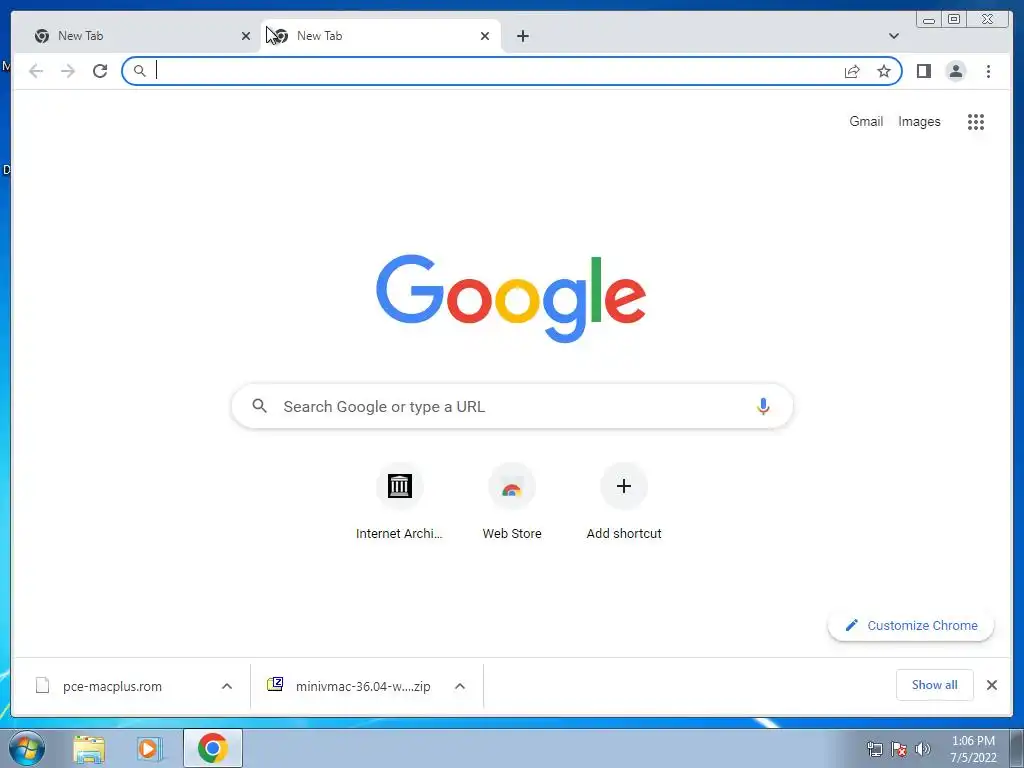This screenshot has width=1024, height=768.
Task: Expand the tab search dropdown arrow
Action: (x=894, y=36)
